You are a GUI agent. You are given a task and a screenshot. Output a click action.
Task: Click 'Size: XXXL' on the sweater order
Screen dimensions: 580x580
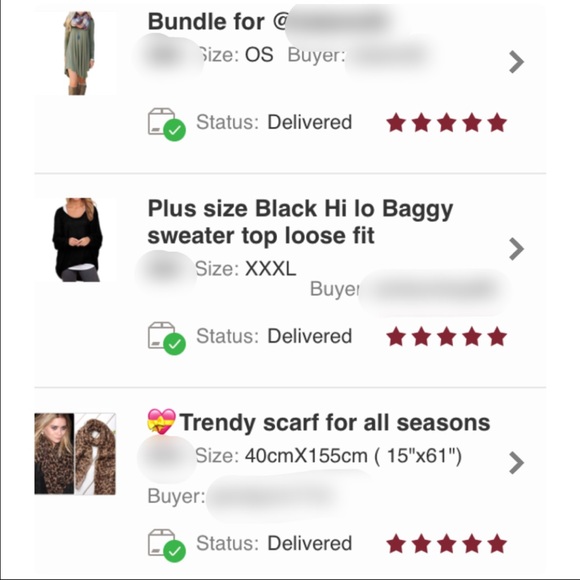coord(246,269)
